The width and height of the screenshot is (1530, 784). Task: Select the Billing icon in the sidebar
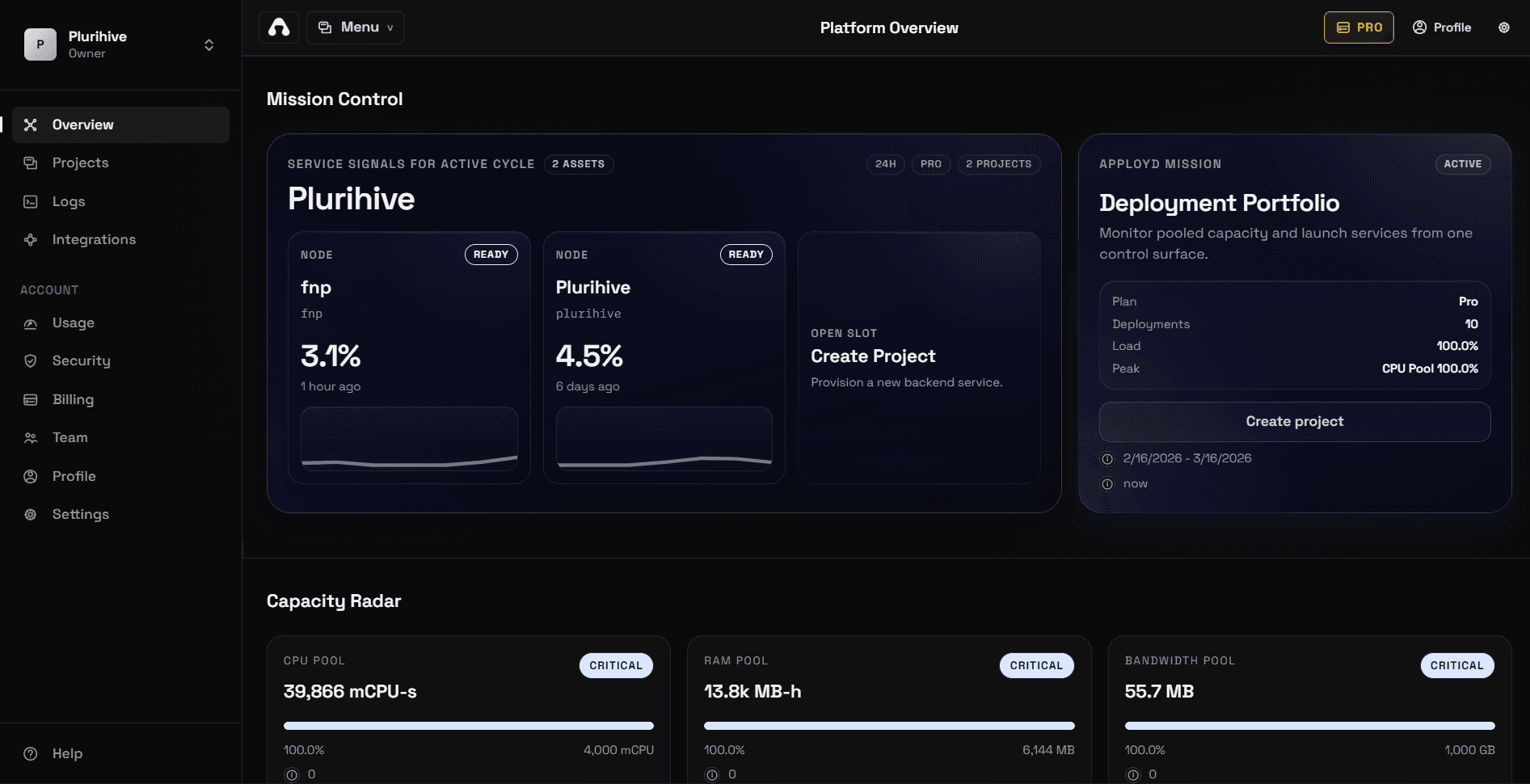pos(30,398)
